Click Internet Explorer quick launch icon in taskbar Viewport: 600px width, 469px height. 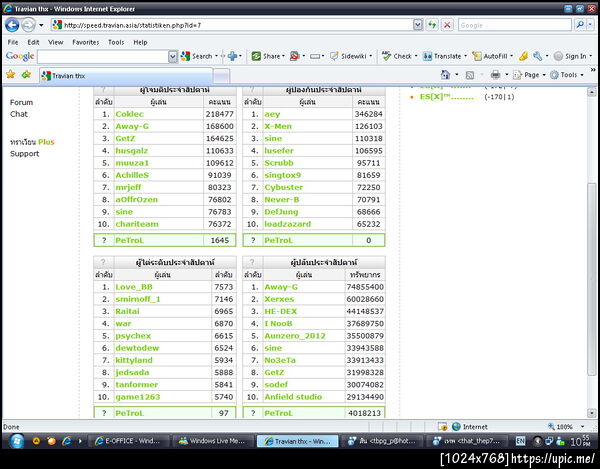tap(66, 441)
